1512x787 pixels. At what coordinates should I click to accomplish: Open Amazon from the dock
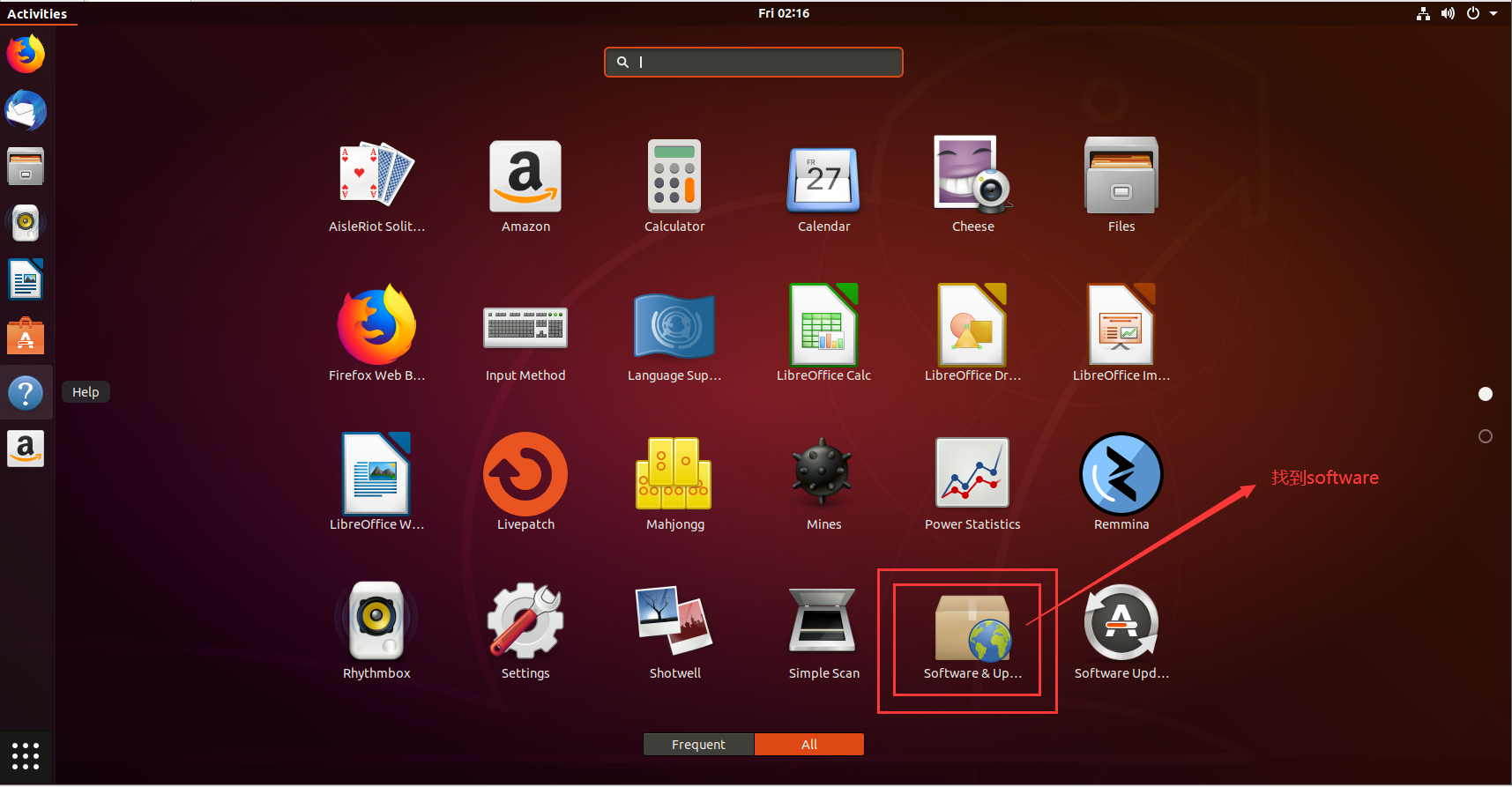click(x=26, y=449)
